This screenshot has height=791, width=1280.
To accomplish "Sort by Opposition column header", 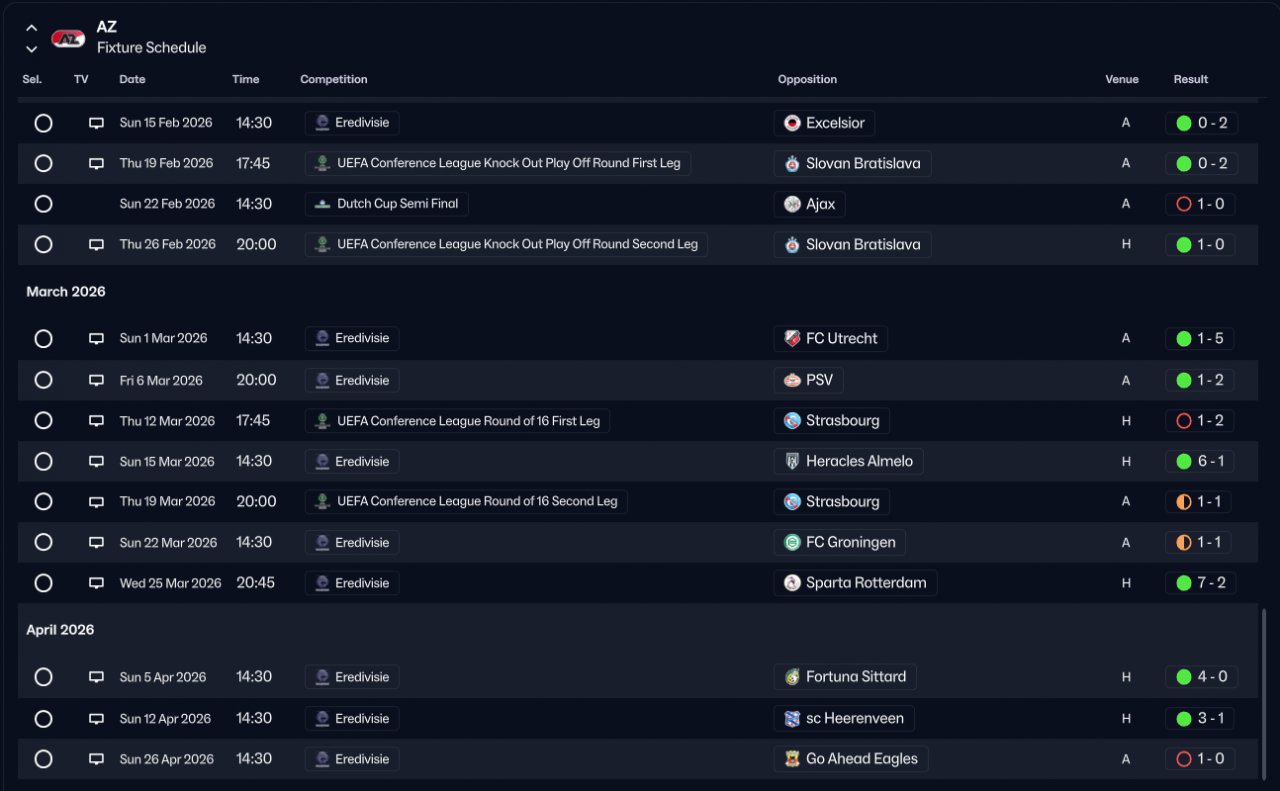I will [x=807, y=79].
